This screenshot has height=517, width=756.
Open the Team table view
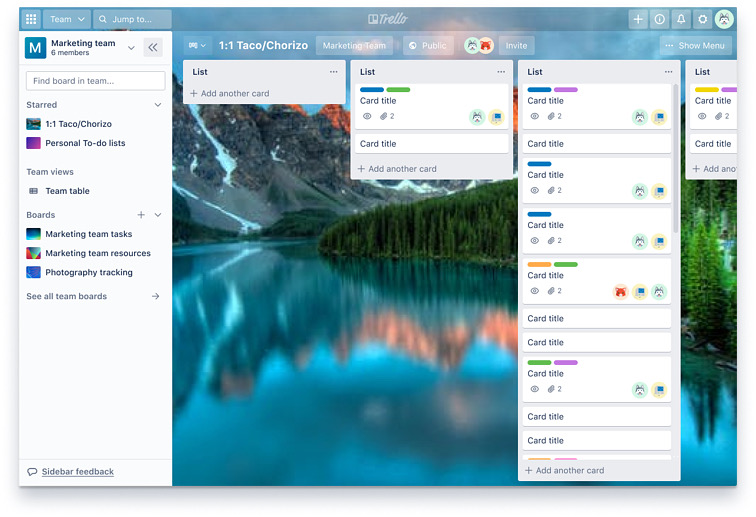(x=67, y=191)
